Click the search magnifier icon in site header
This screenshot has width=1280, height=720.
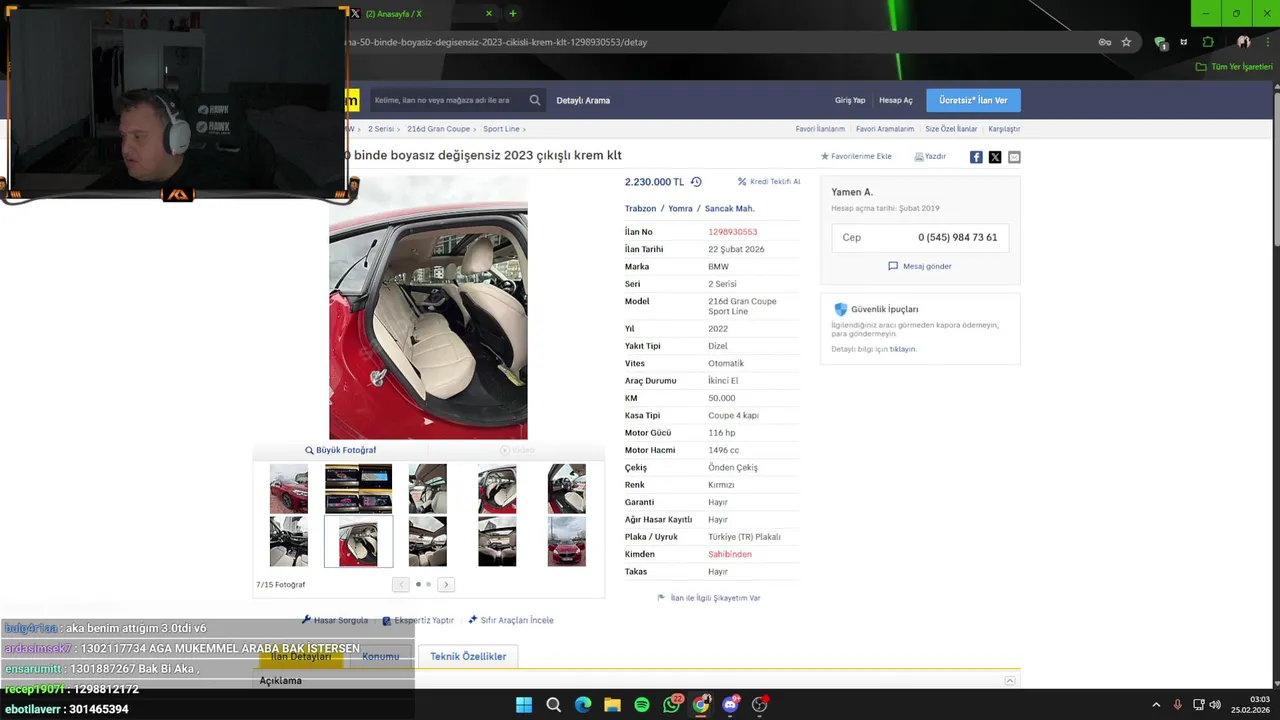tap(535, 100)
